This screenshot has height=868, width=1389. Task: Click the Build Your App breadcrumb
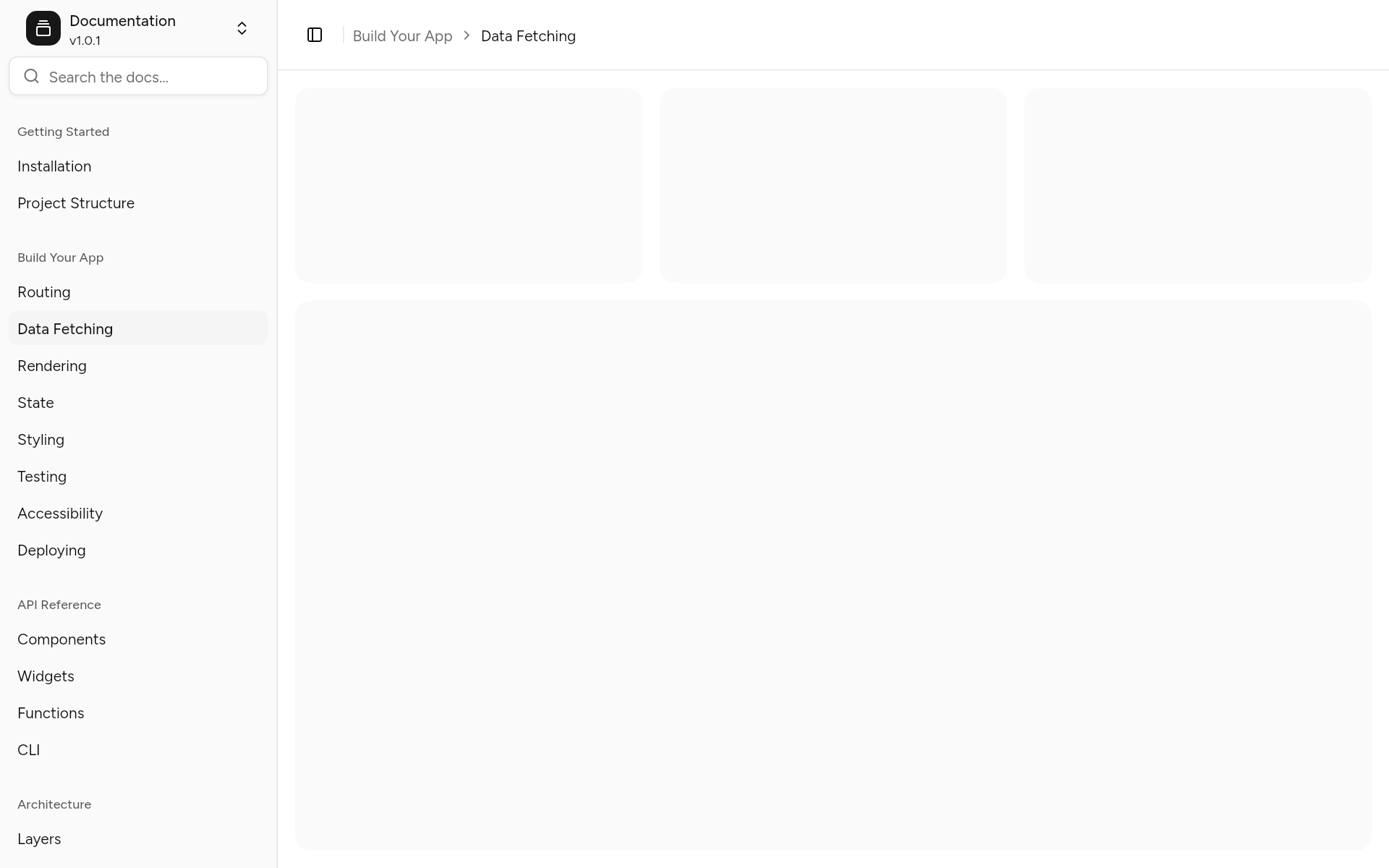(402, 36)
